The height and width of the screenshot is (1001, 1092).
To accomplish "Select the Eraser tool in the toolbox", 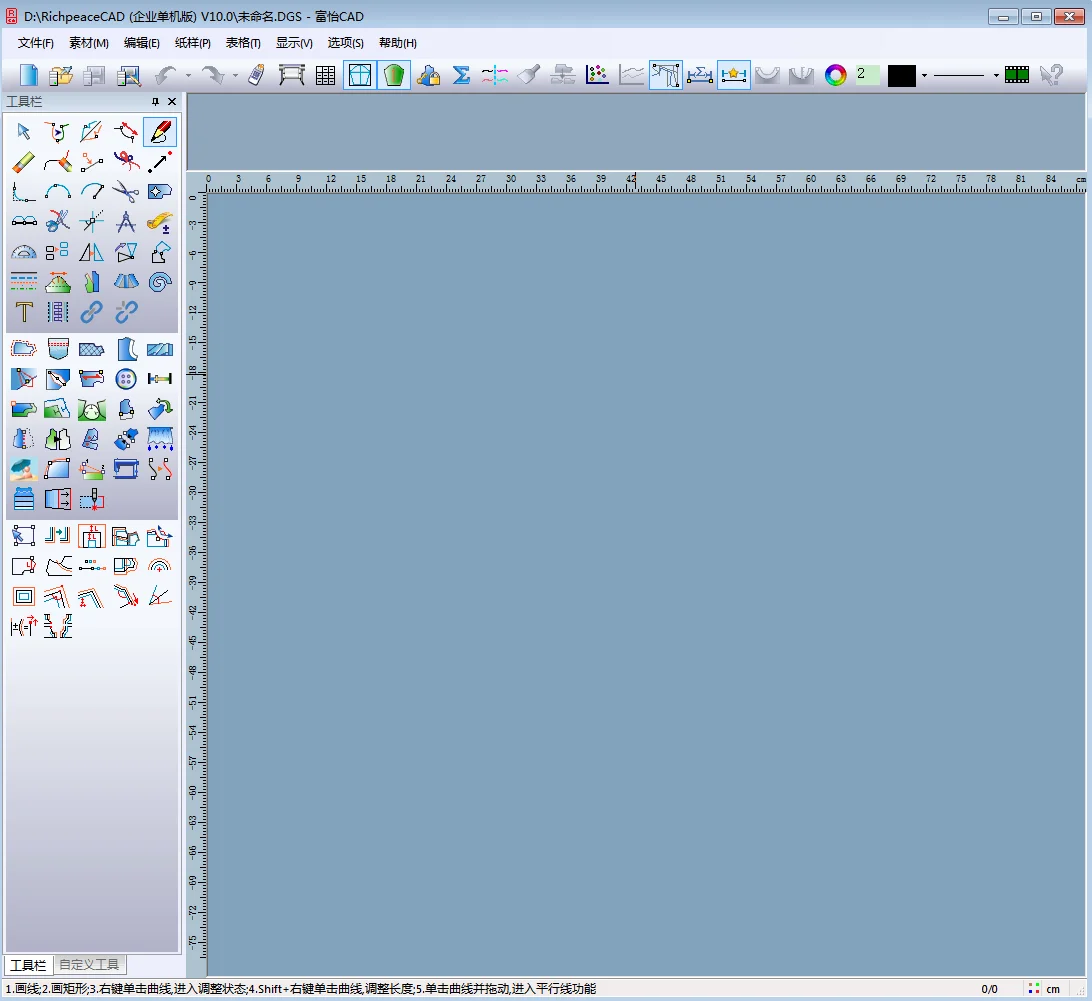I will tap(24, 161).
